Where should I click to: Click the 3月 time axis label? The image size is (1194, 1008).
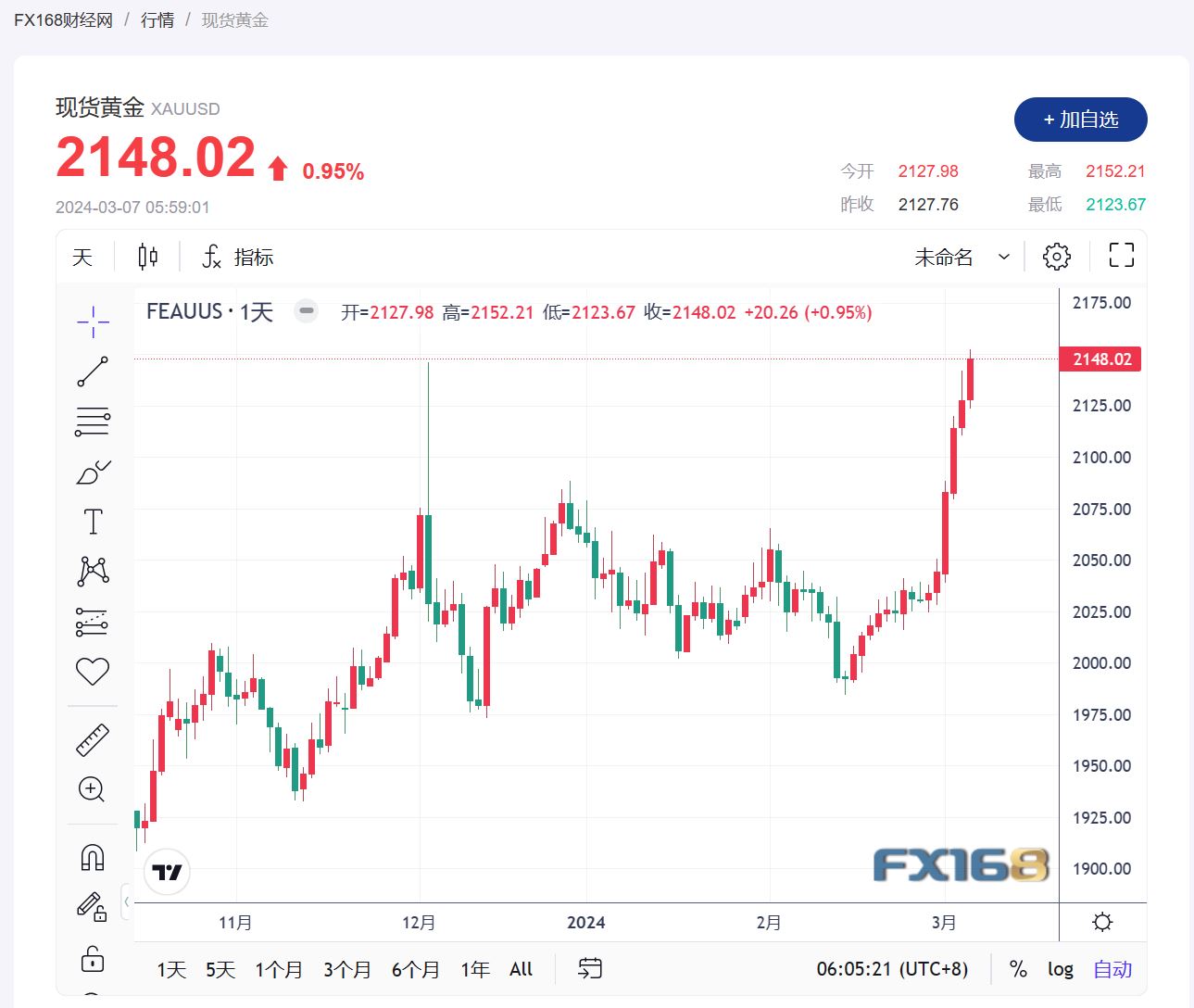click(944, 923)
